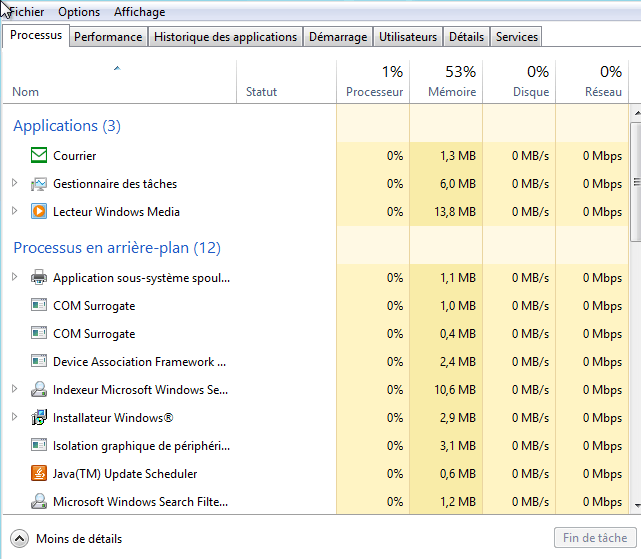
Task: Click the Moins de détails circular arrow icon
Action: tap(20, 539)
